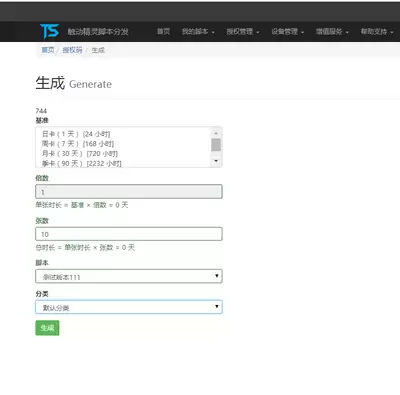The height and width of the screenshot is (395, 400).
Task: Go to 首页 breadcrumb link
Action: [48, 50]
